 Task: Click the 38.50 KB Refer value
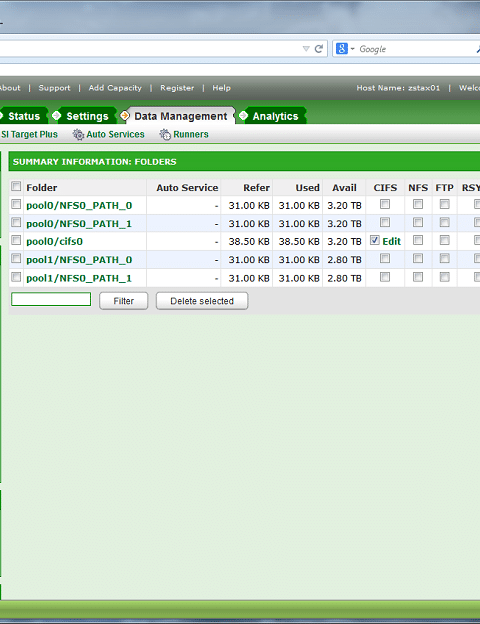pyautogui.click(x=249, y=242)
